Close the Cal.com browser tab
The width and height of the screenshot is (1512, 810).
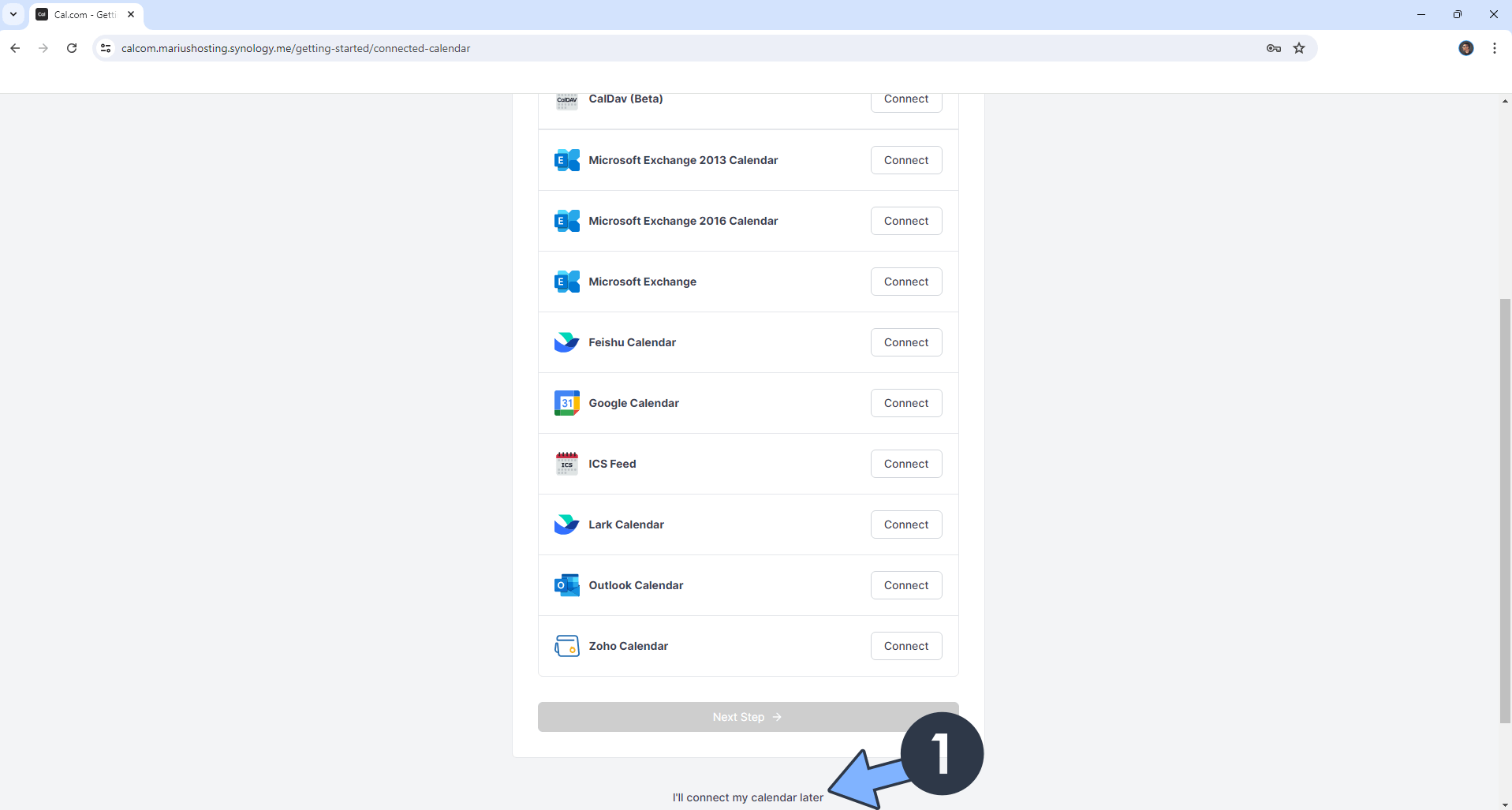pos(131,14)
